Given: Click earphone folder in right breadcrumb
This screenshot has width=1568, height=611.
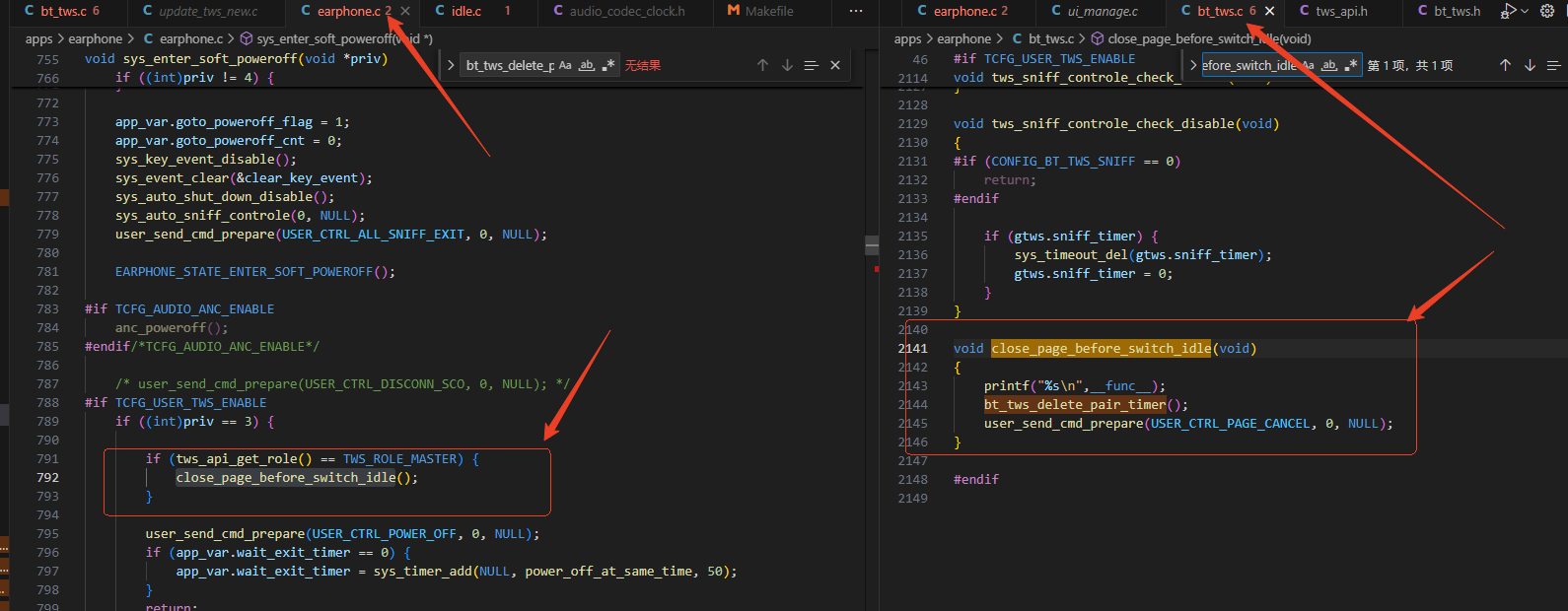Looking at the screenshot, I should click(x=964, y=38).
